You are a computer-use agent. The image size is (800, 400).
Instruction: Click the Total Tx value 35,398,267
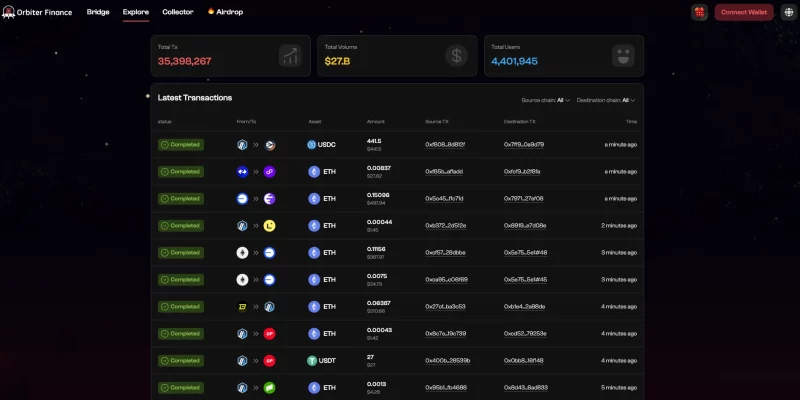coord(184,62)
